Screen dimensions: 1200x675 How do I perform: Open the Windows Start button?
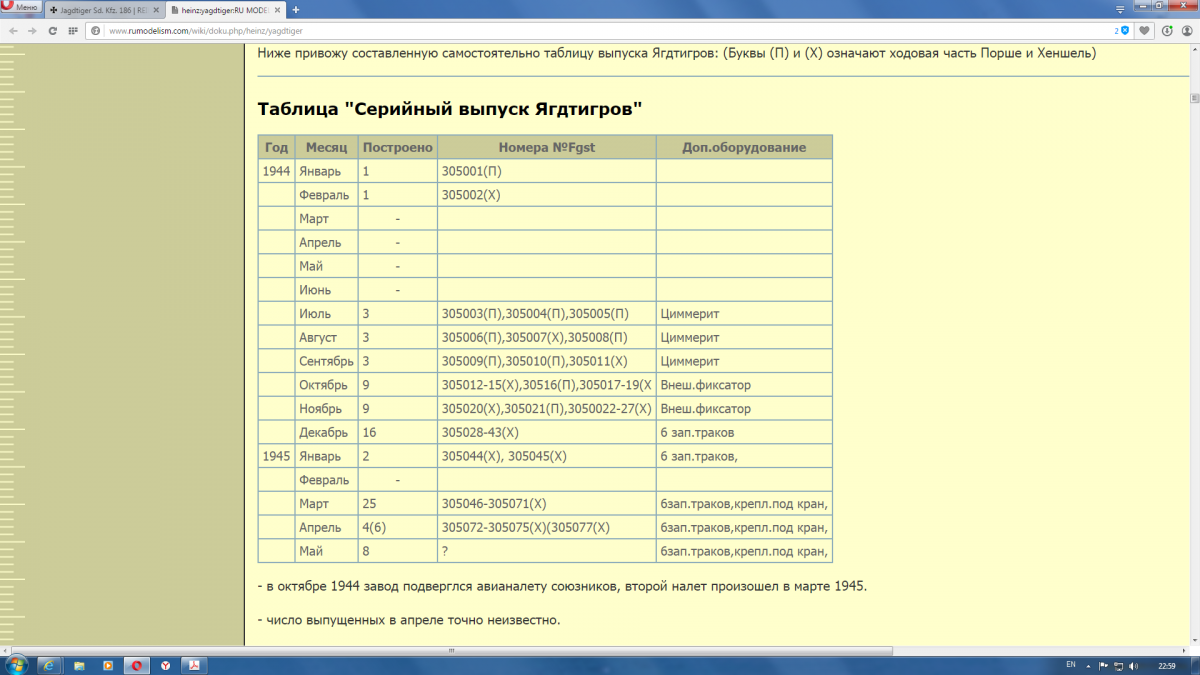pyautogui.click(x=17, y=665)
